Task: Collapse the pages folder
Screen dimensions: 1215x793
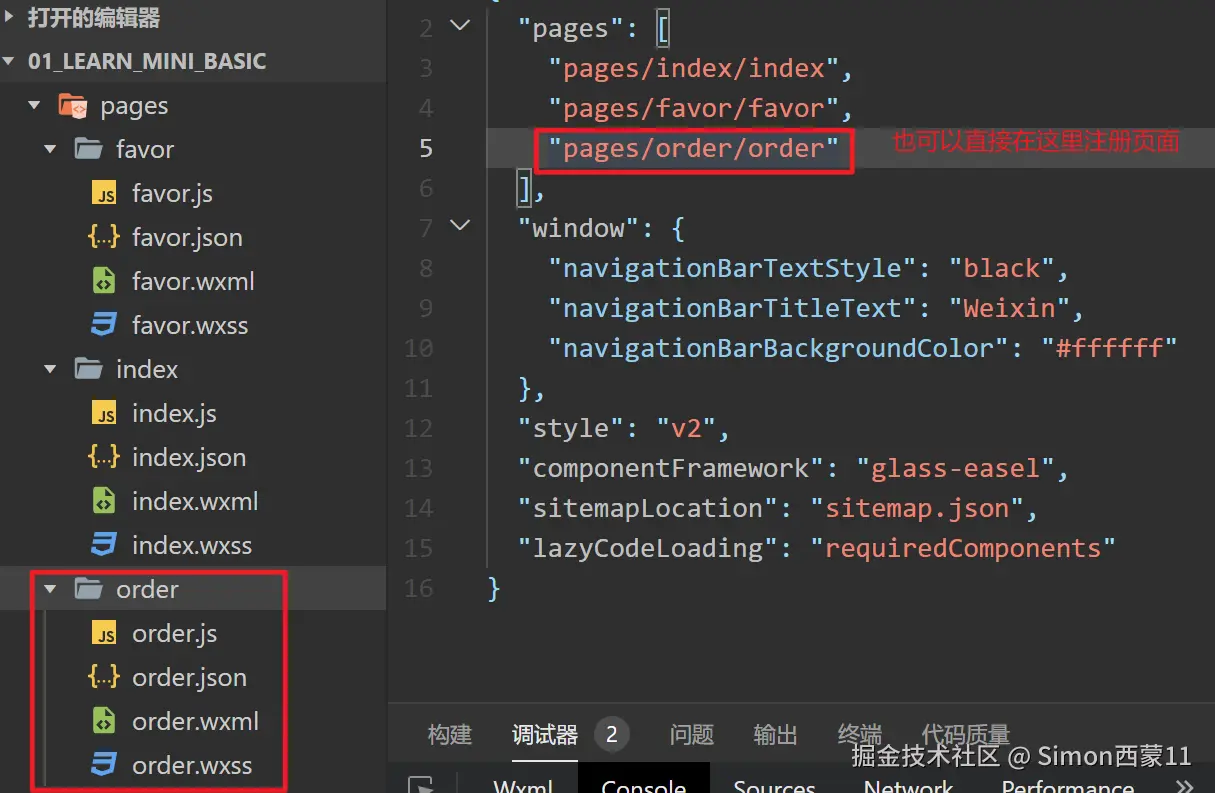Action: tap(35, 105)
